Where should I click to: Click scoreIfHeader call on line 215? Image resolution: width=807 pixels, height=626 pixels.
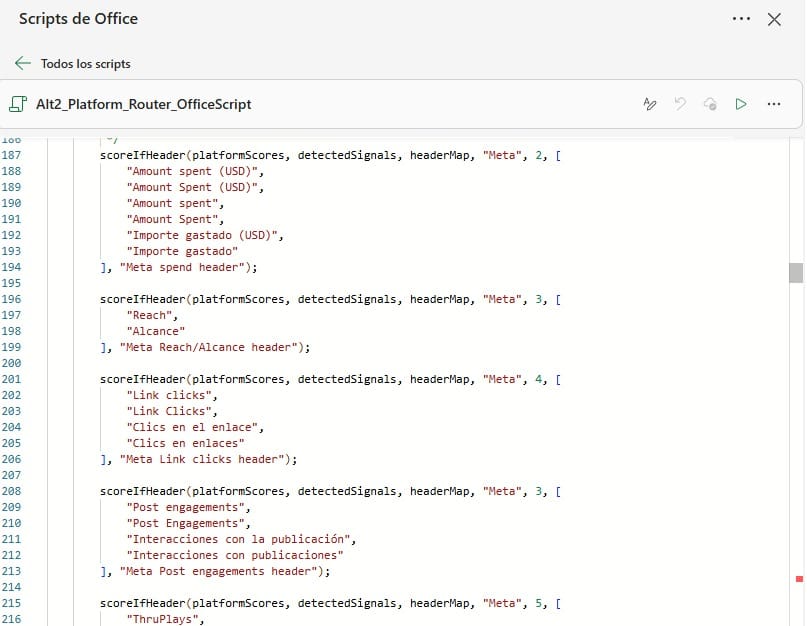143,603
